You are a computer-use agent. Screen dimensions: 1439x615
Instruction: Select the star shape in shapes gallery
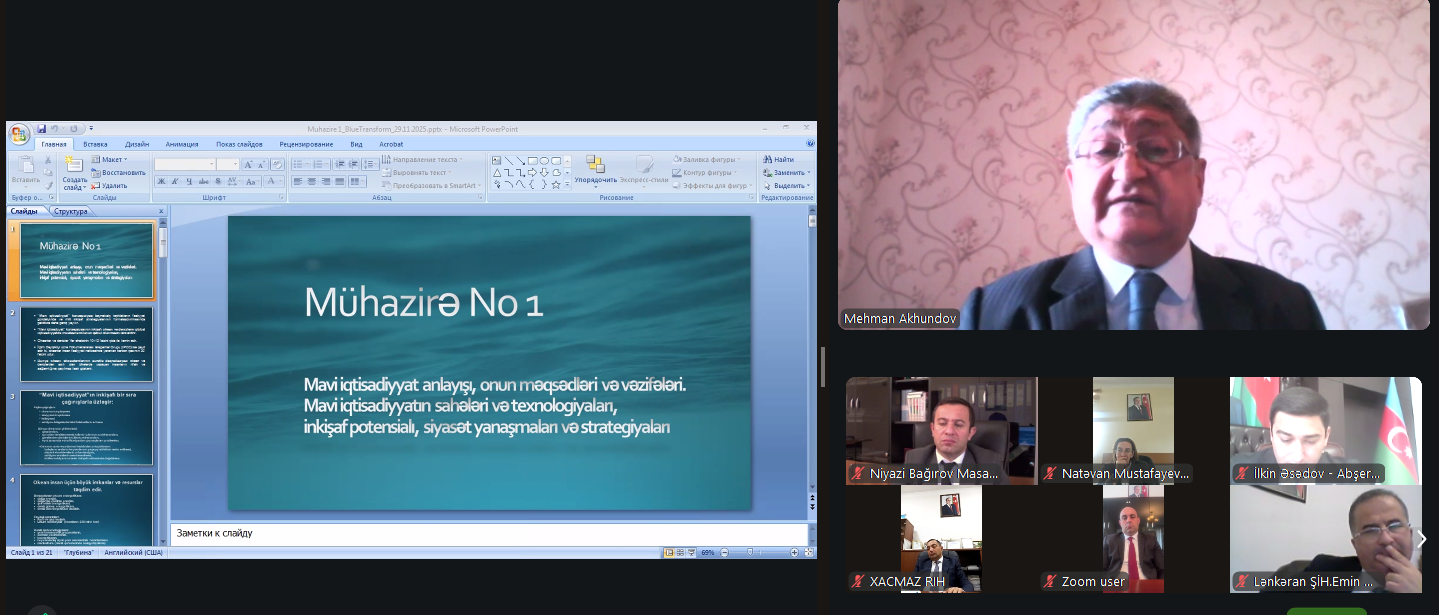click(556, 184)
